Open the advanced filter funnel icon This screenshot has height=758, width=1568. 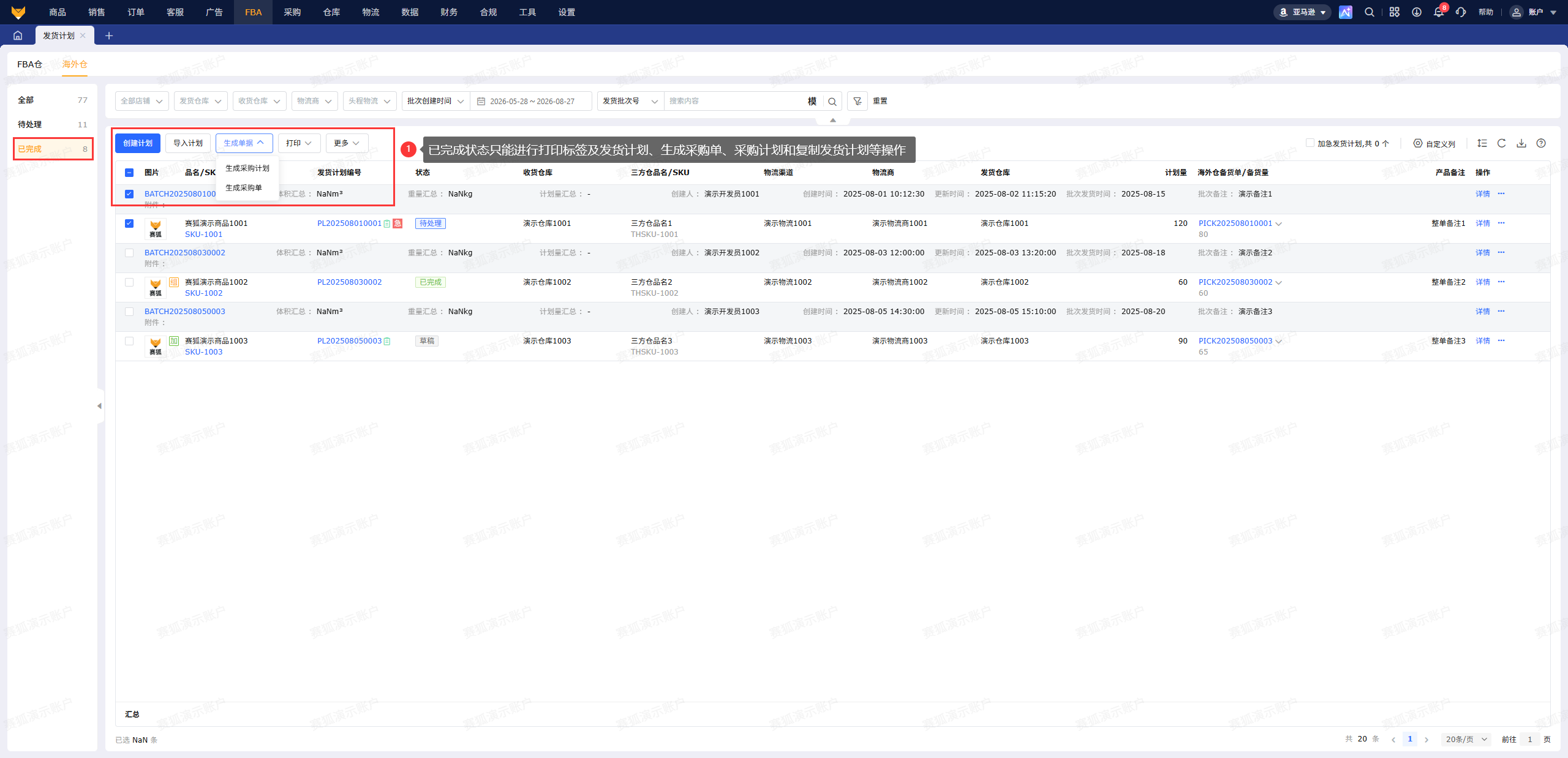point(858,101)
